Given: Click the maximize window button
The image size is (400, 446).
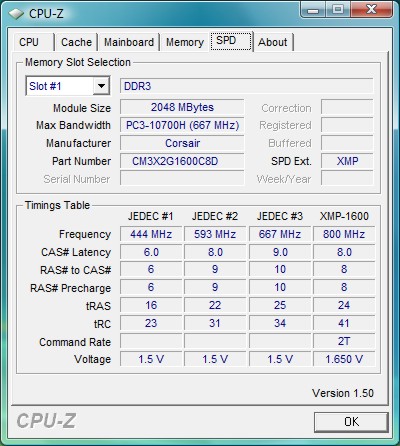Looking at the screenshot, I should coord(337,10).
